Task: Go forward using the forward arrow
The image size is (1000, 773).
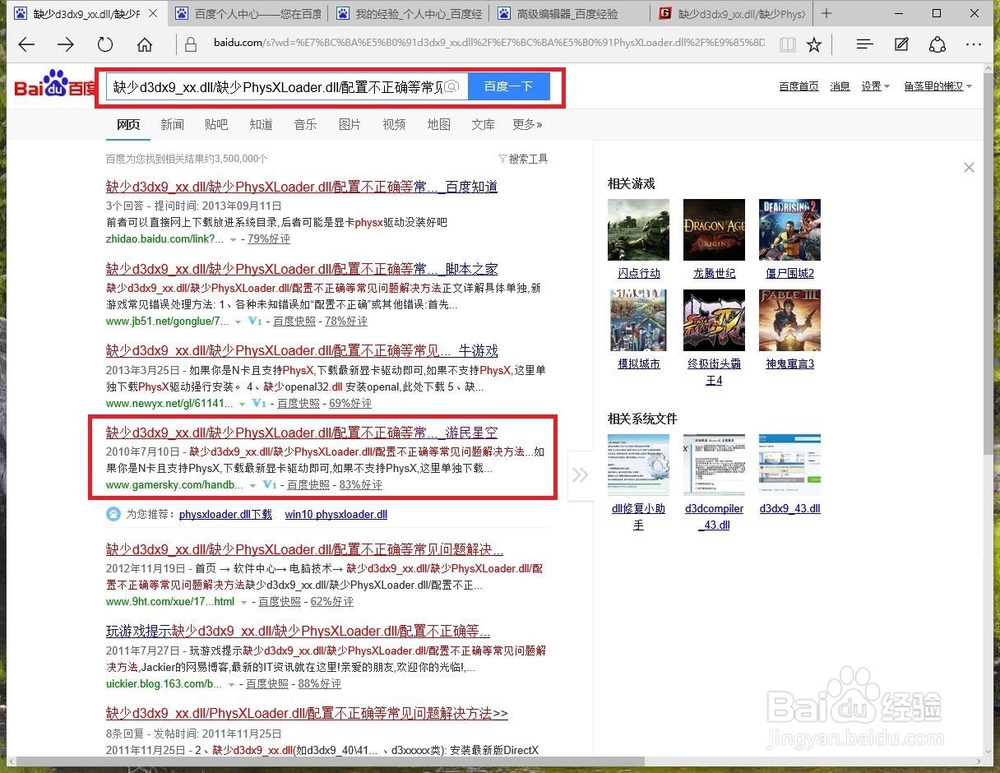Action: coord(65,45)
